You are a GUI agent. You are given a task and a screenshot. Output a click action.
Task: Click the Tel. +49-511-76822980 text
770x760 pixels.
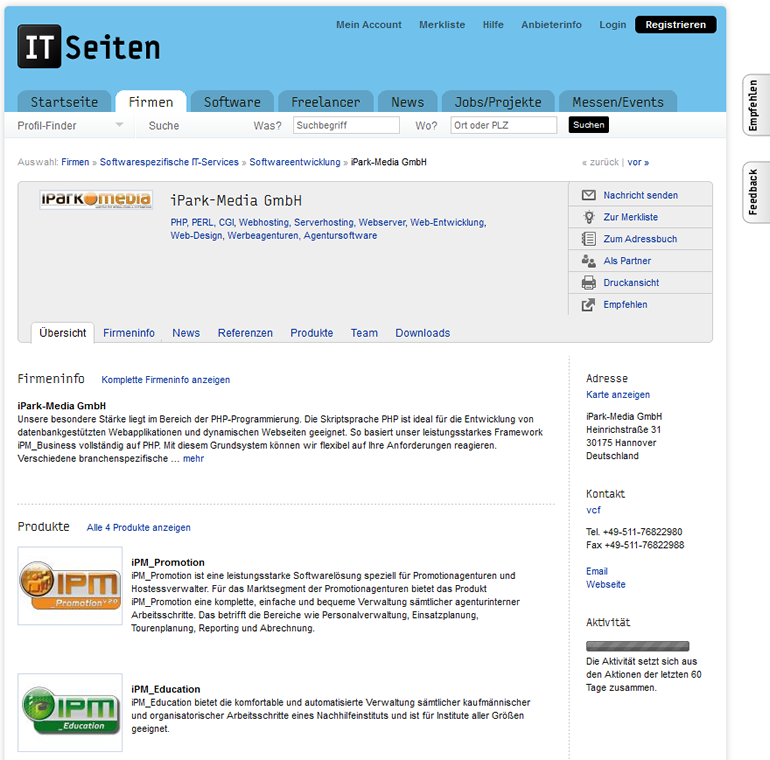[x=634, y=532]
